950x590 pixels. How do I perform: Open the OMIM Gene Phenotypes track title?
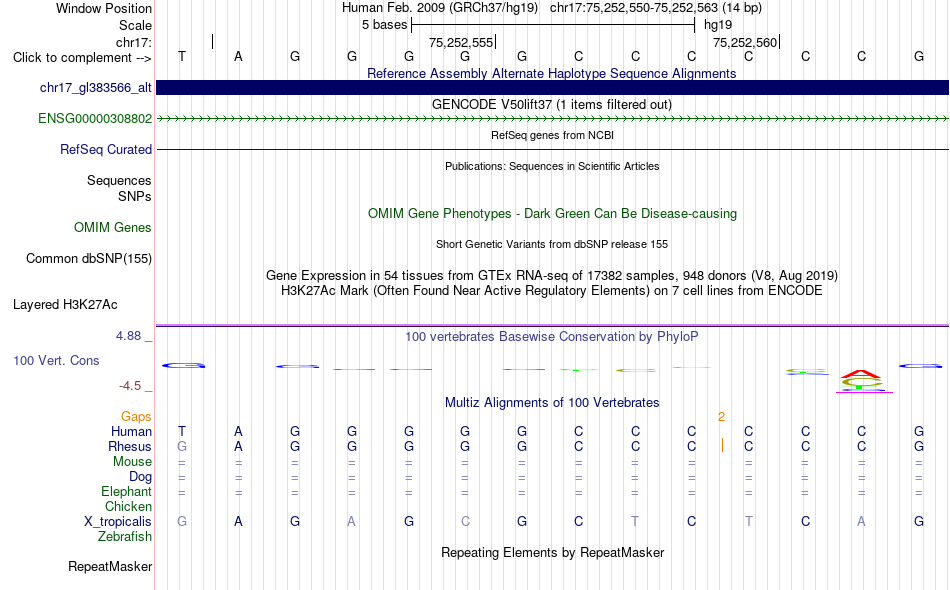click(552, 214)
